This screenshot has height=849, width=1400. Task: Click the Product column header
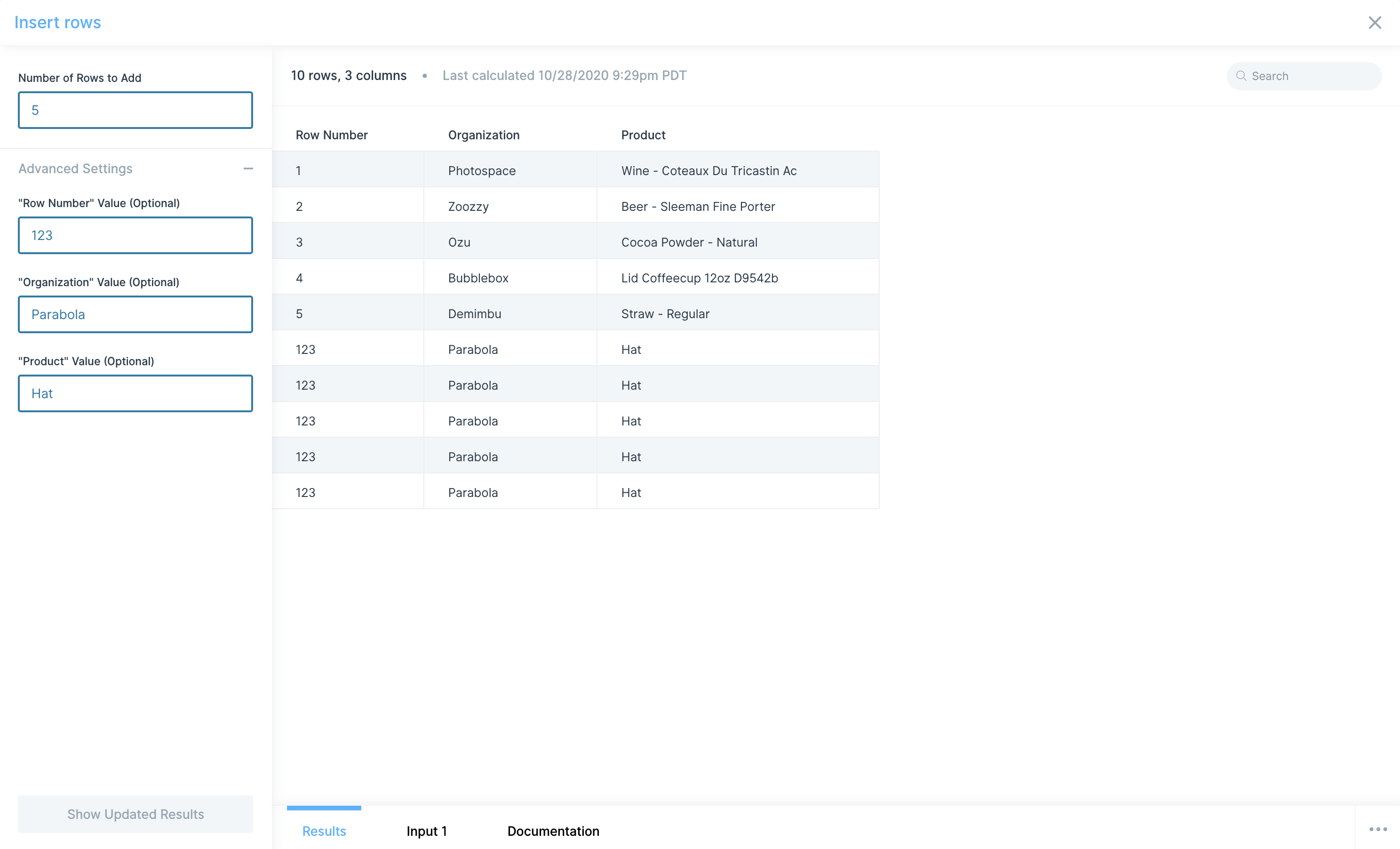point(643,135)
